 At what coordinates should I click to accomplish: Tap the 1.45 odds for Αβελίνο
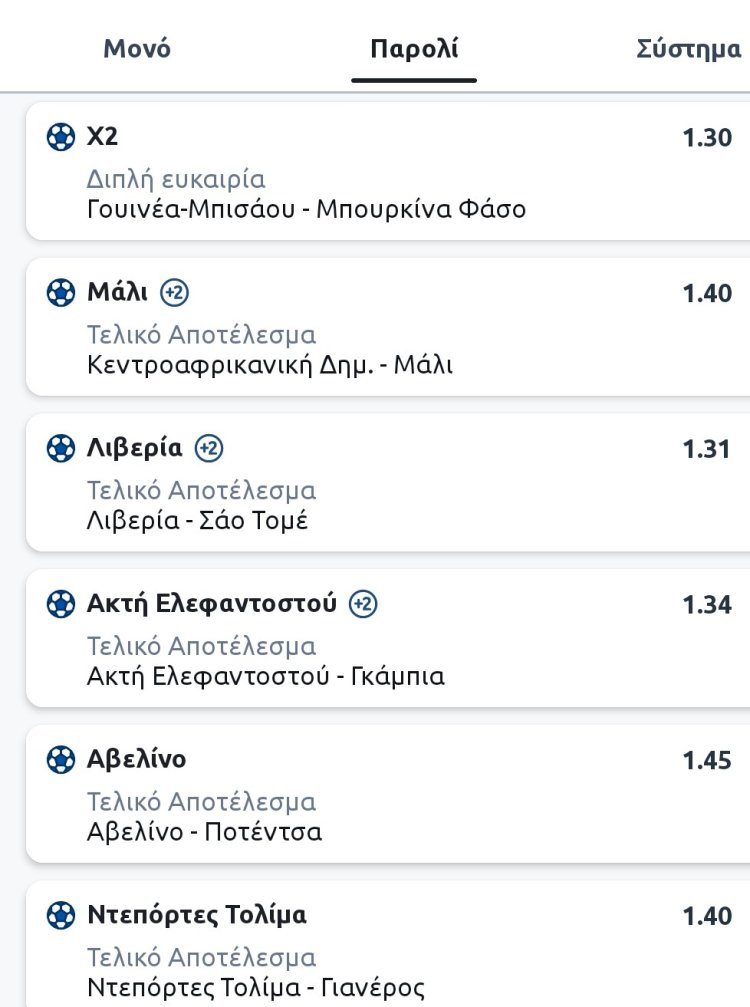click(707, 760)
